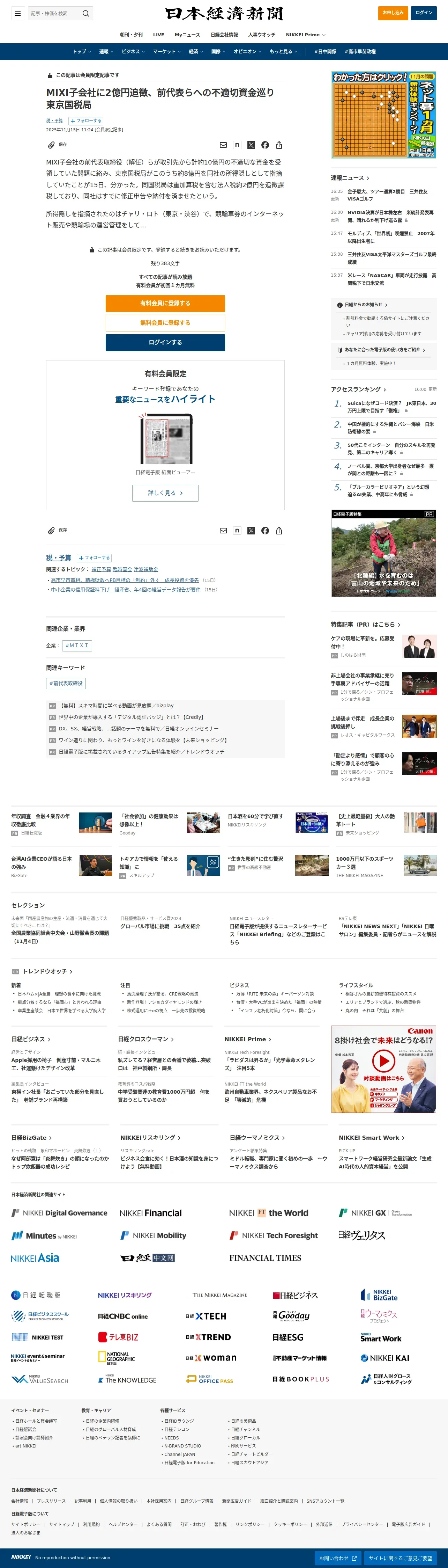
Task: Expand the トップ navigation dropdown
Action: tap(82, 52)
